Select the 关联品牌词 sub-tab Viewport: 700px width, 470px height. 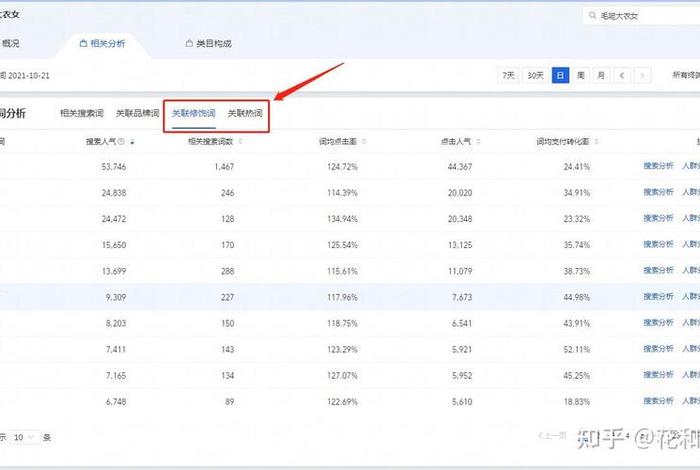pos(138,113)
